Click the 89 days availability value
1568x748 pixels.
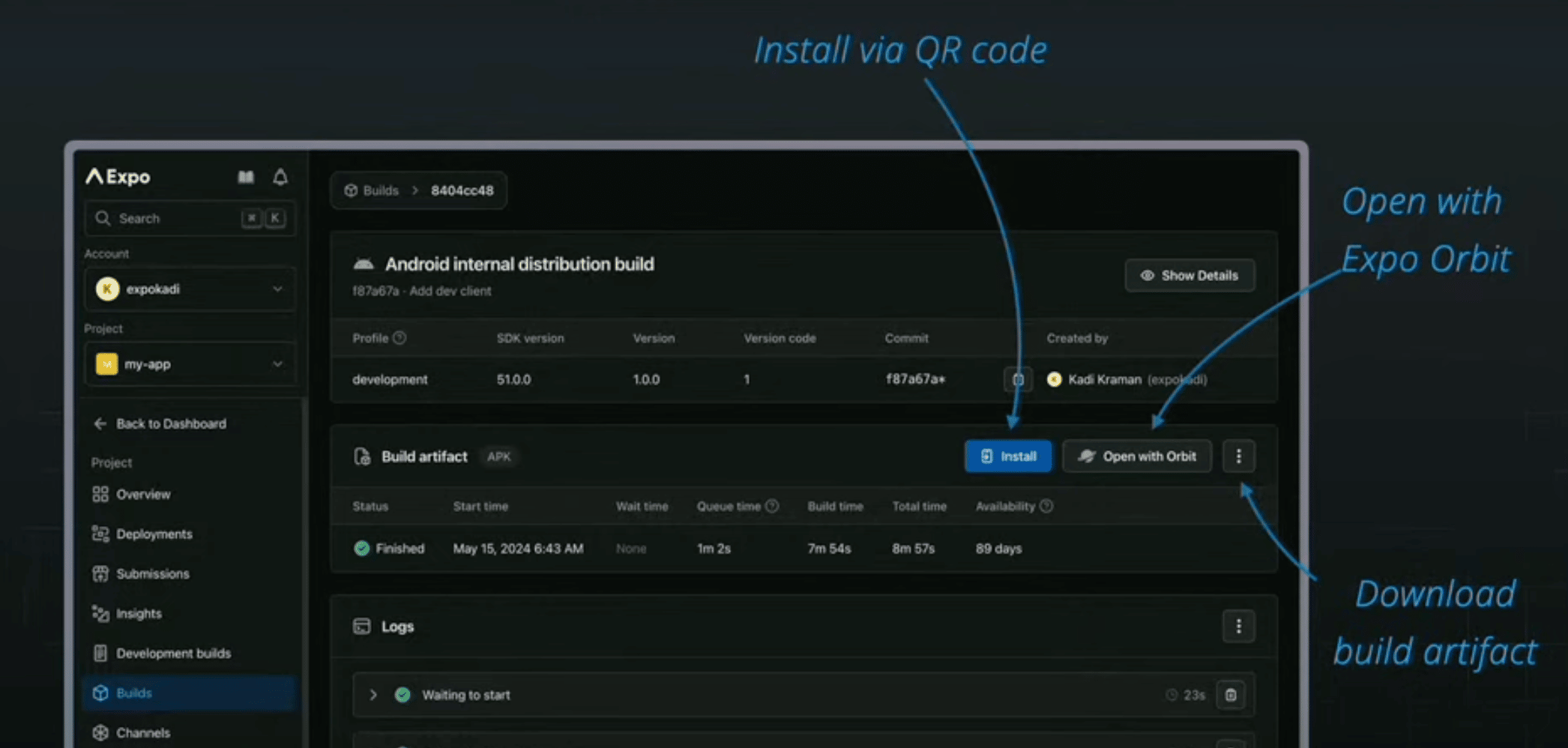tap(998, 549)
